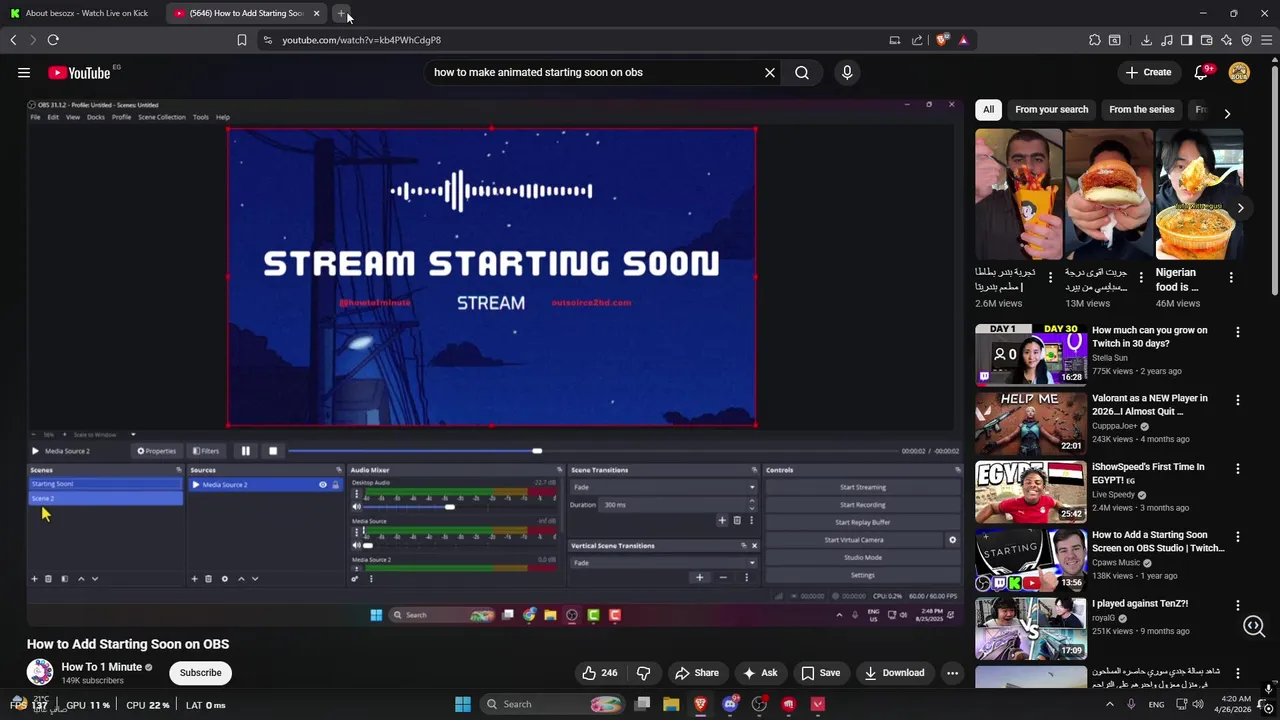Image resolution: width=1280 pixels, height=720 pixels.
Task: Select the From the series chip
Action: [1141, 110]
